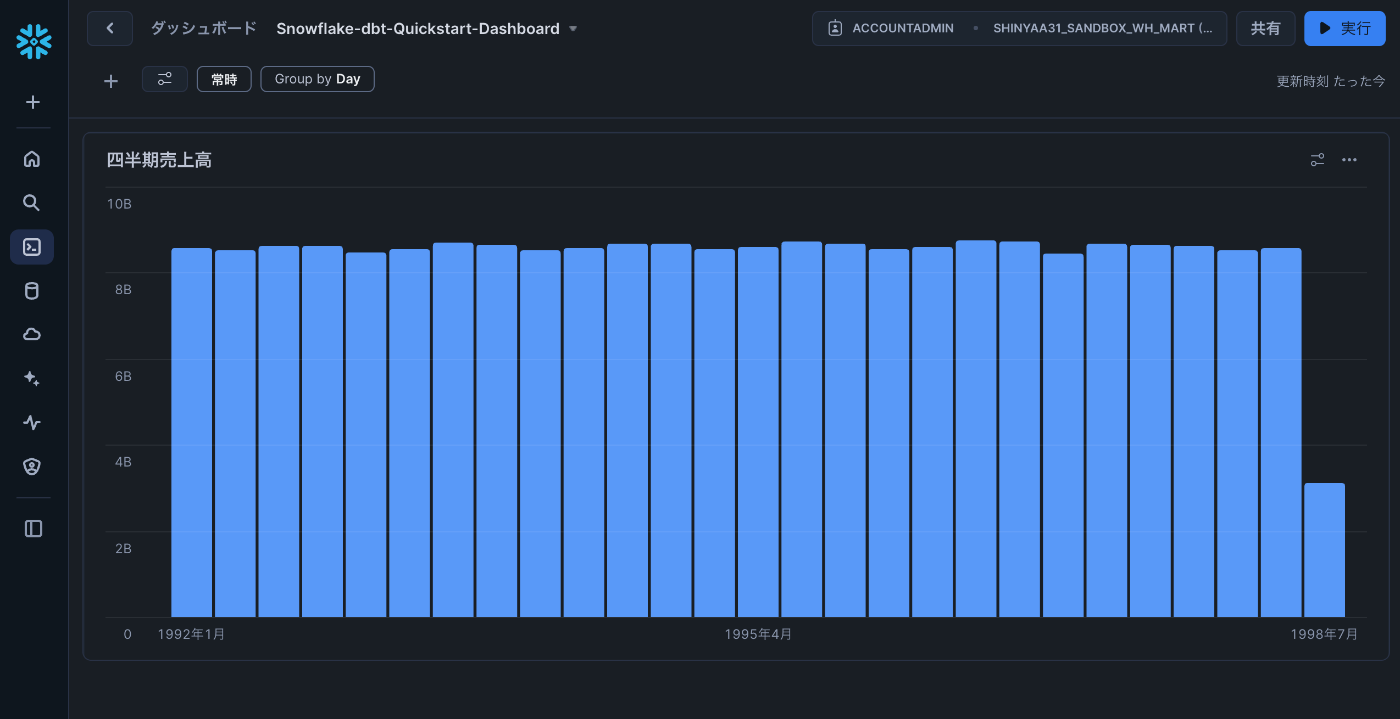Open the AI sparkle icon in the sidebar
This screenshot has height=719, width=1400.
tap(32, 378)
